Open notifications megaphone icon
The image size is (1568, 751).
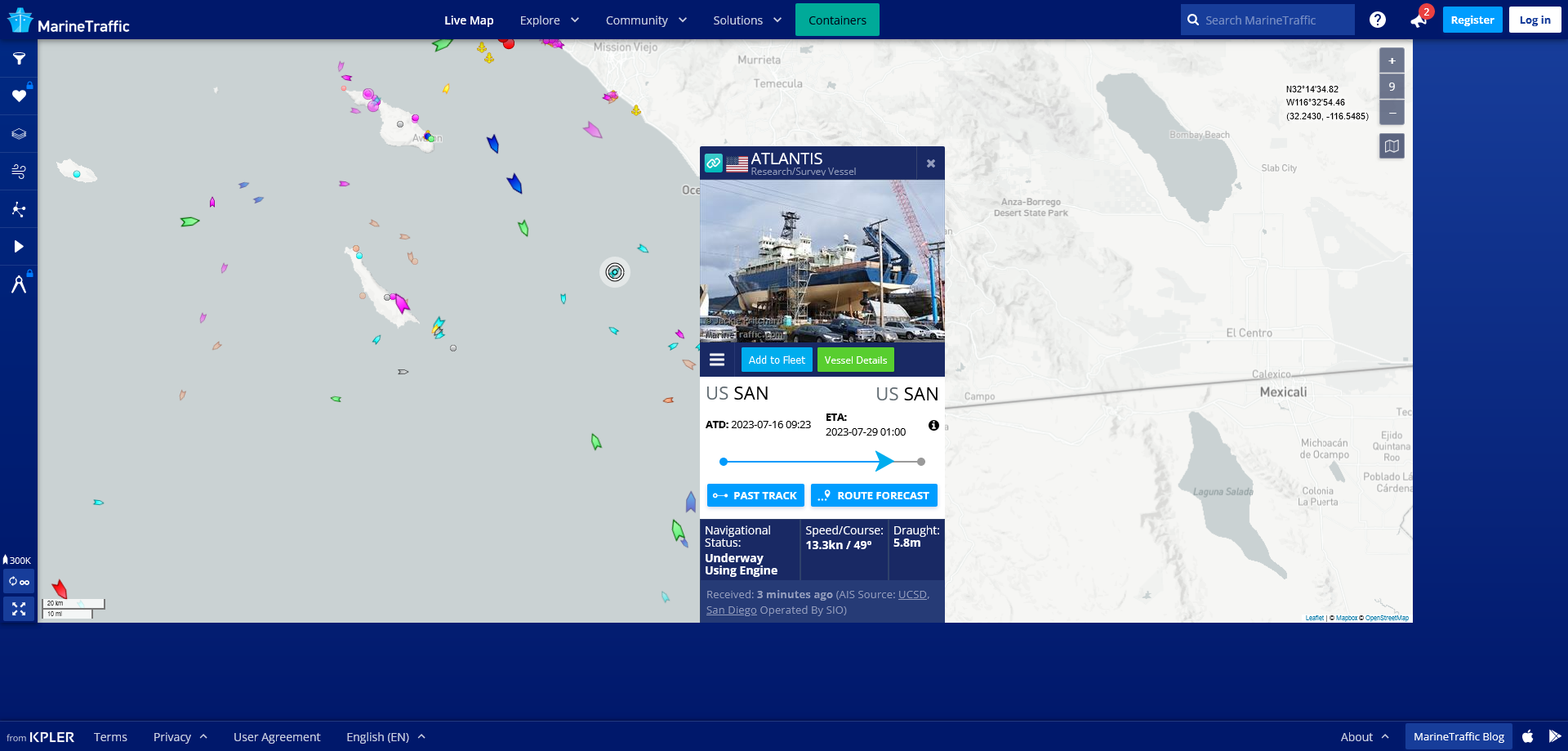click(1418, 20)
